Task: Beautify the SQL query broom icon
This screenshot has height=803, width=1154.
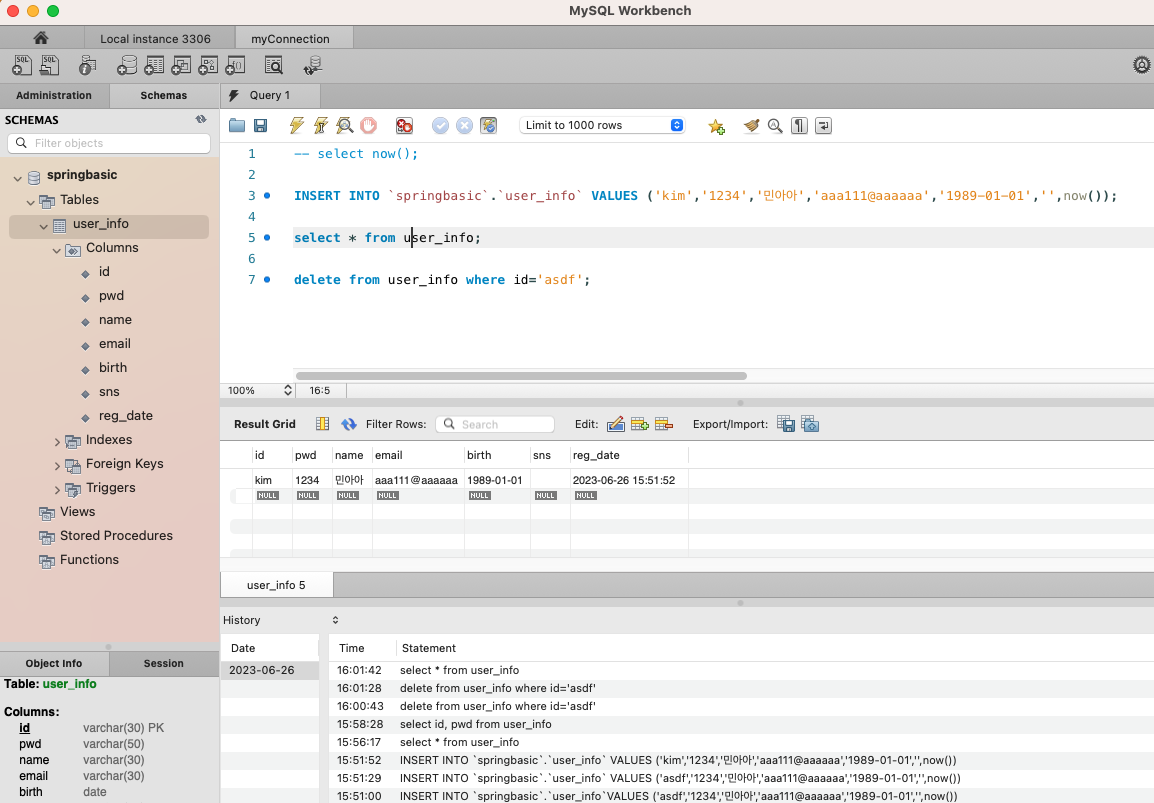Action: click(x=751, y=126)
